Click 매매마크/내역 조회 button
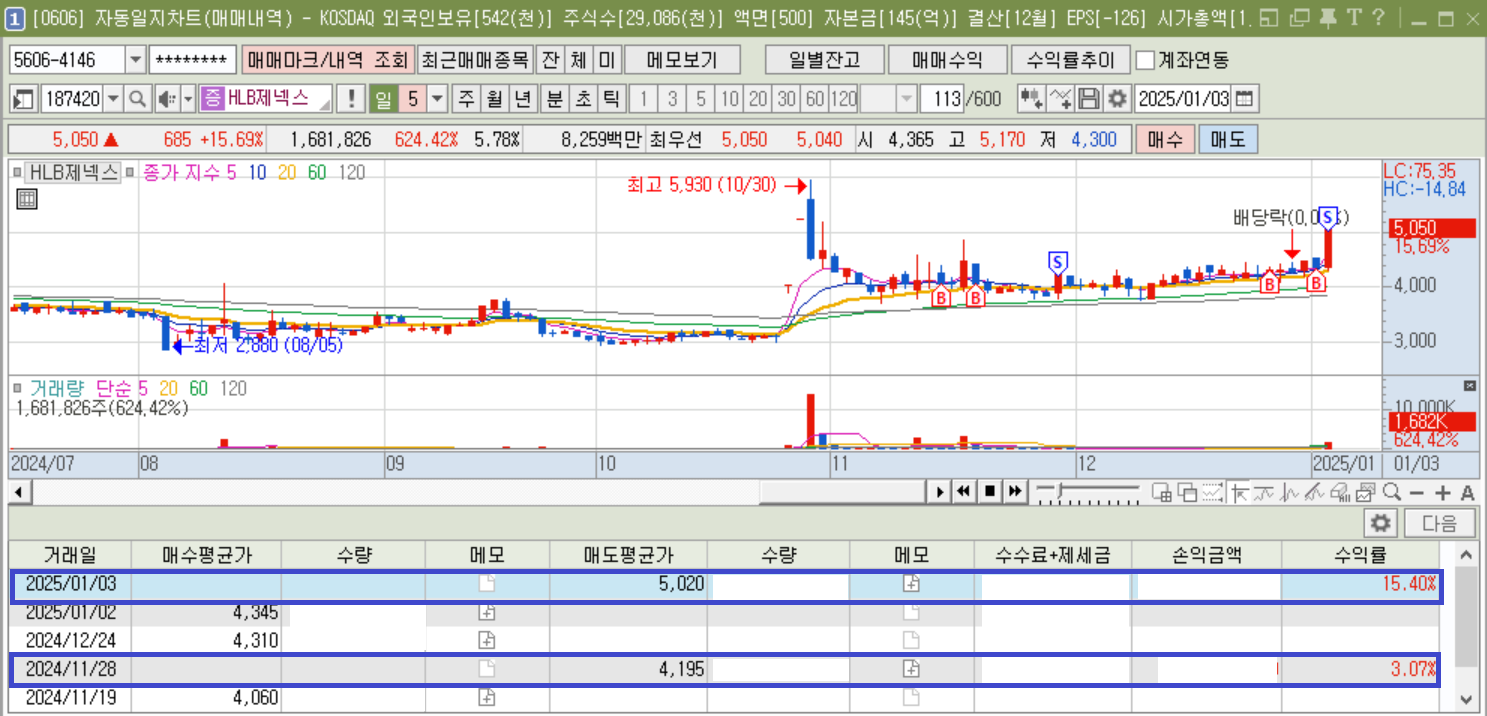1487x716 pixels. pos(326,60)
